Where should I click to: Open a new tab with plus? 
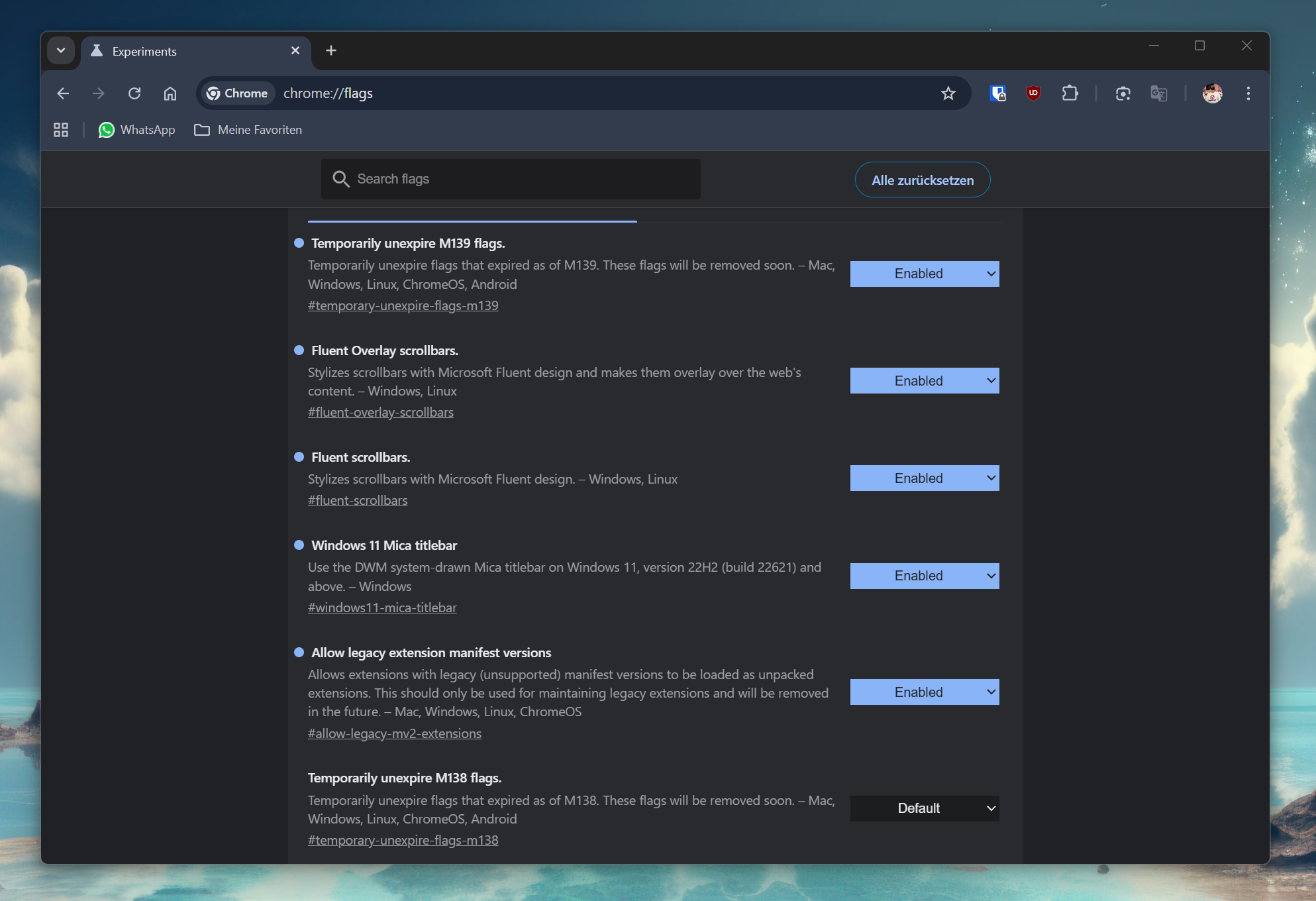(x=331, y=51)
